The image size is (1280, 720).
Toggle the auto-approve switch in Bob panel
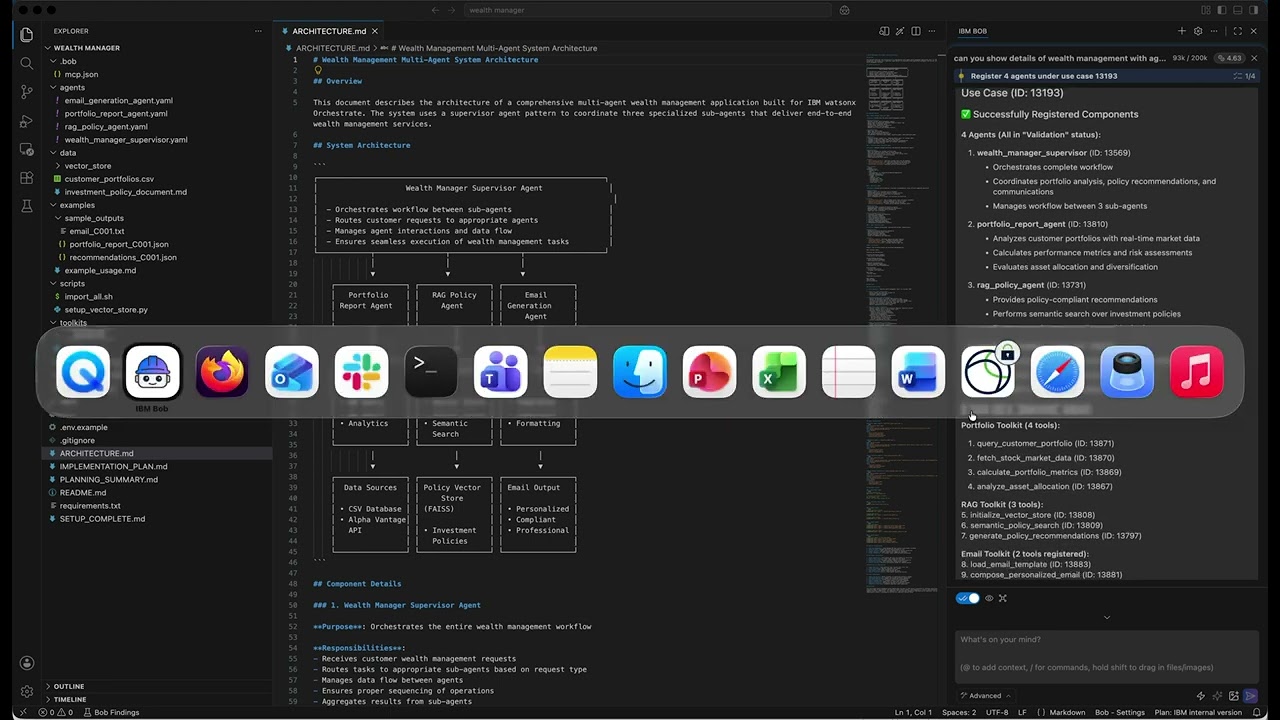click(967, 598)
